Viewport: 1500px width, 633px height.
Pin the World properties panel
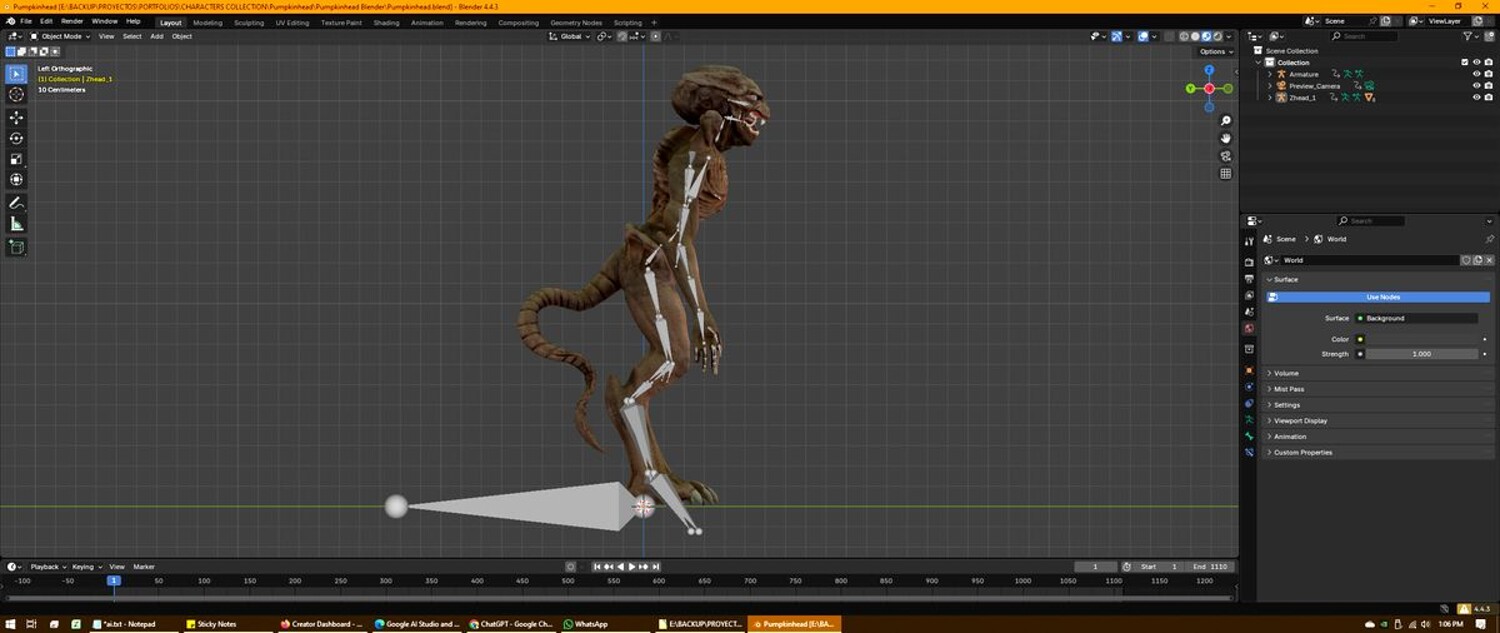tap(1489, 239)
